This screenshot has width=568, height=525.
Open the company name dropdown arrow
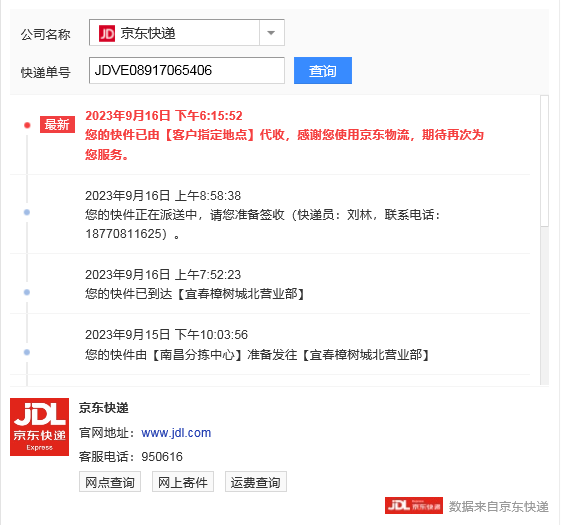(271, 33)
